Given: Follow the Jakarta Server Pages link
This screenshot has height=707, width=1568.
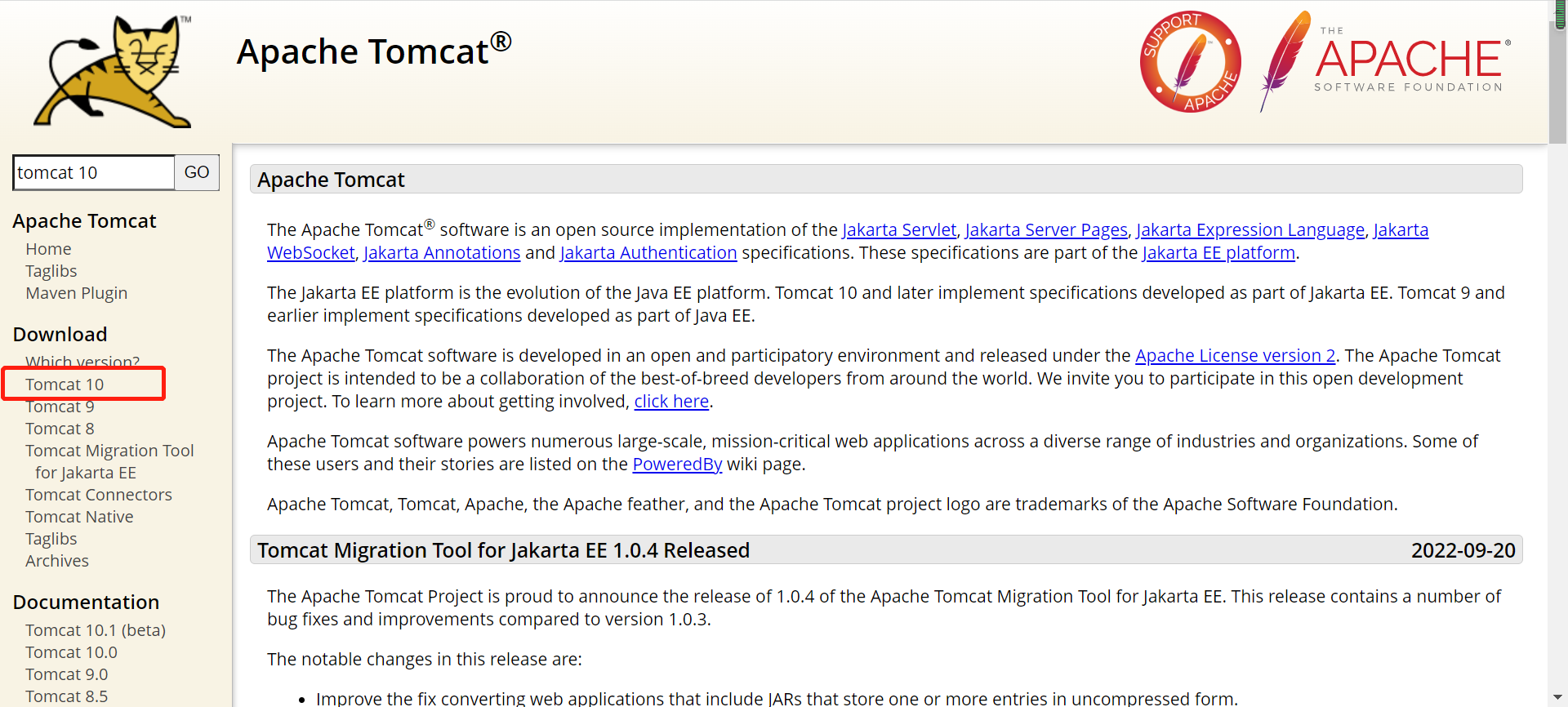Looking at the screenshot, I should [1046, 230].
